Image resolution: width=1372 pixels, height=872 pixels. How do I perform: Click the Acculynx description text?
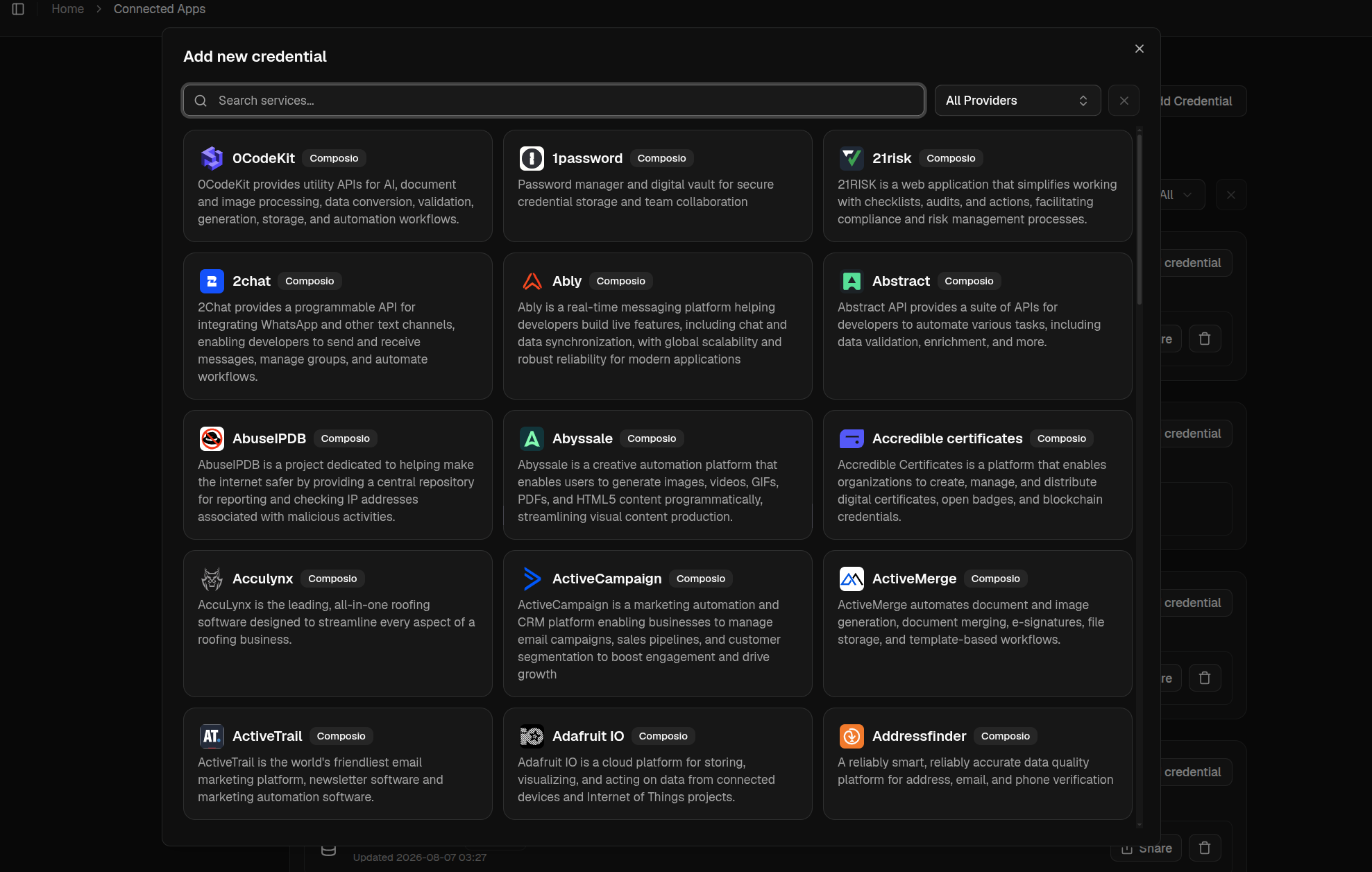point(337,622)
